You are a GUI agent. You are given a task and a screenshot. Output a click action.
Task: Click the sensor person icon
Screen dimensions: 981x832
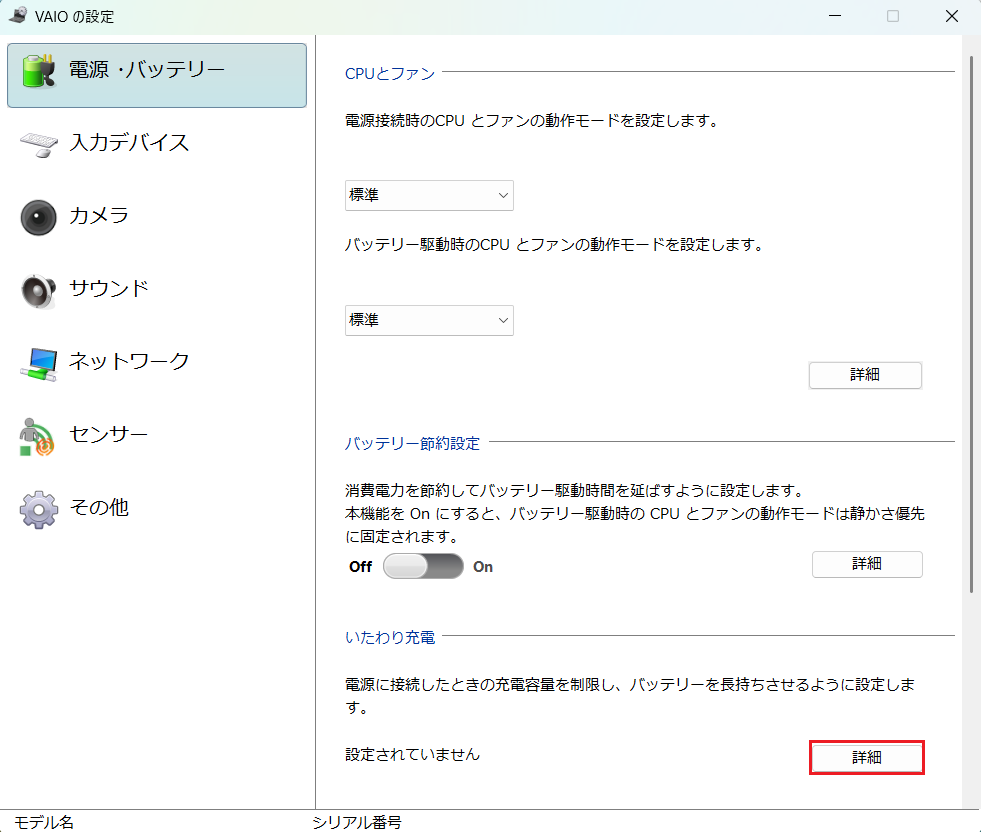tap(39, 437)
